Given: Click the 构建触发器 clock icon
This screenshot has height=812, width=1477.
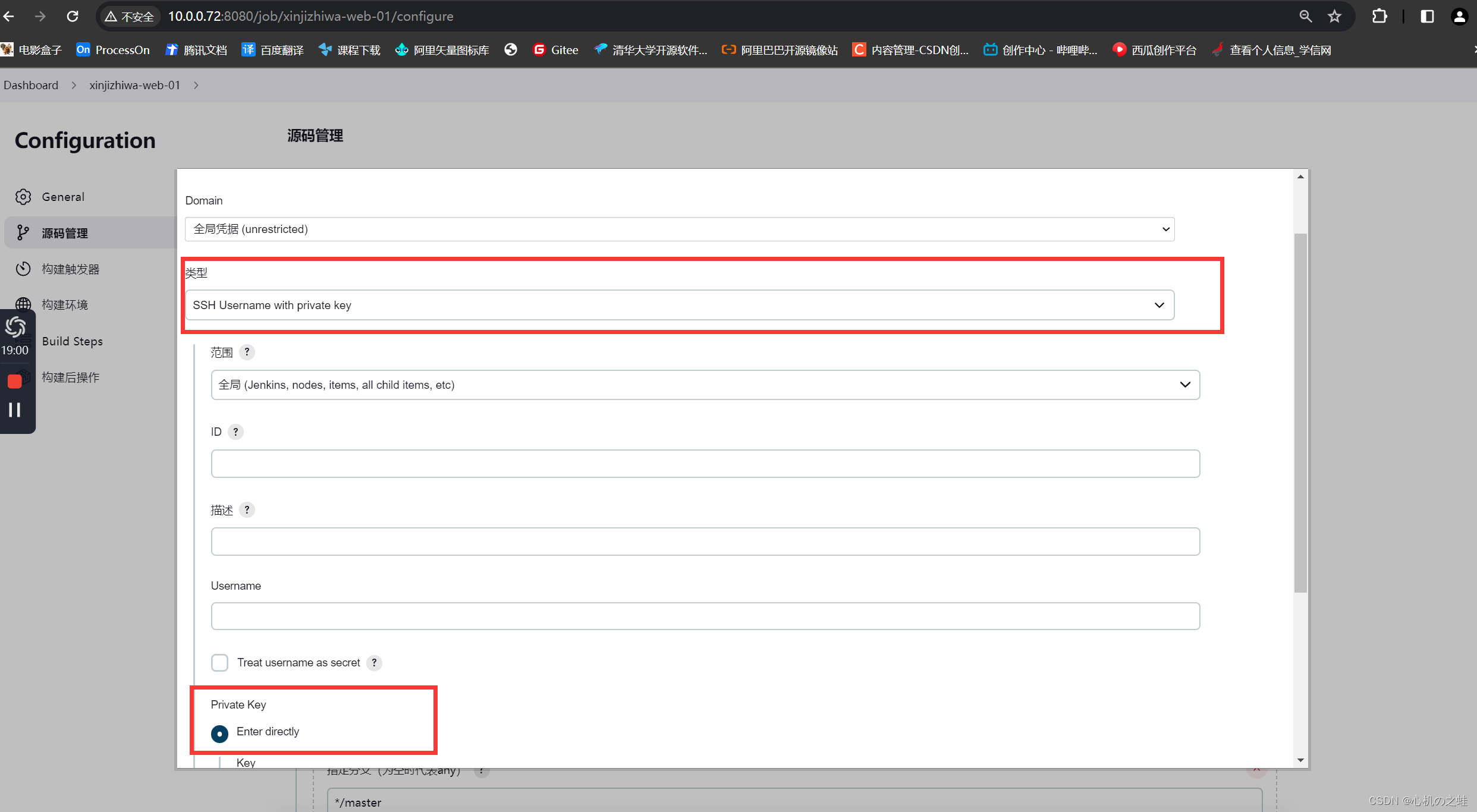Looking at the screenshot, I should [23, 269].
